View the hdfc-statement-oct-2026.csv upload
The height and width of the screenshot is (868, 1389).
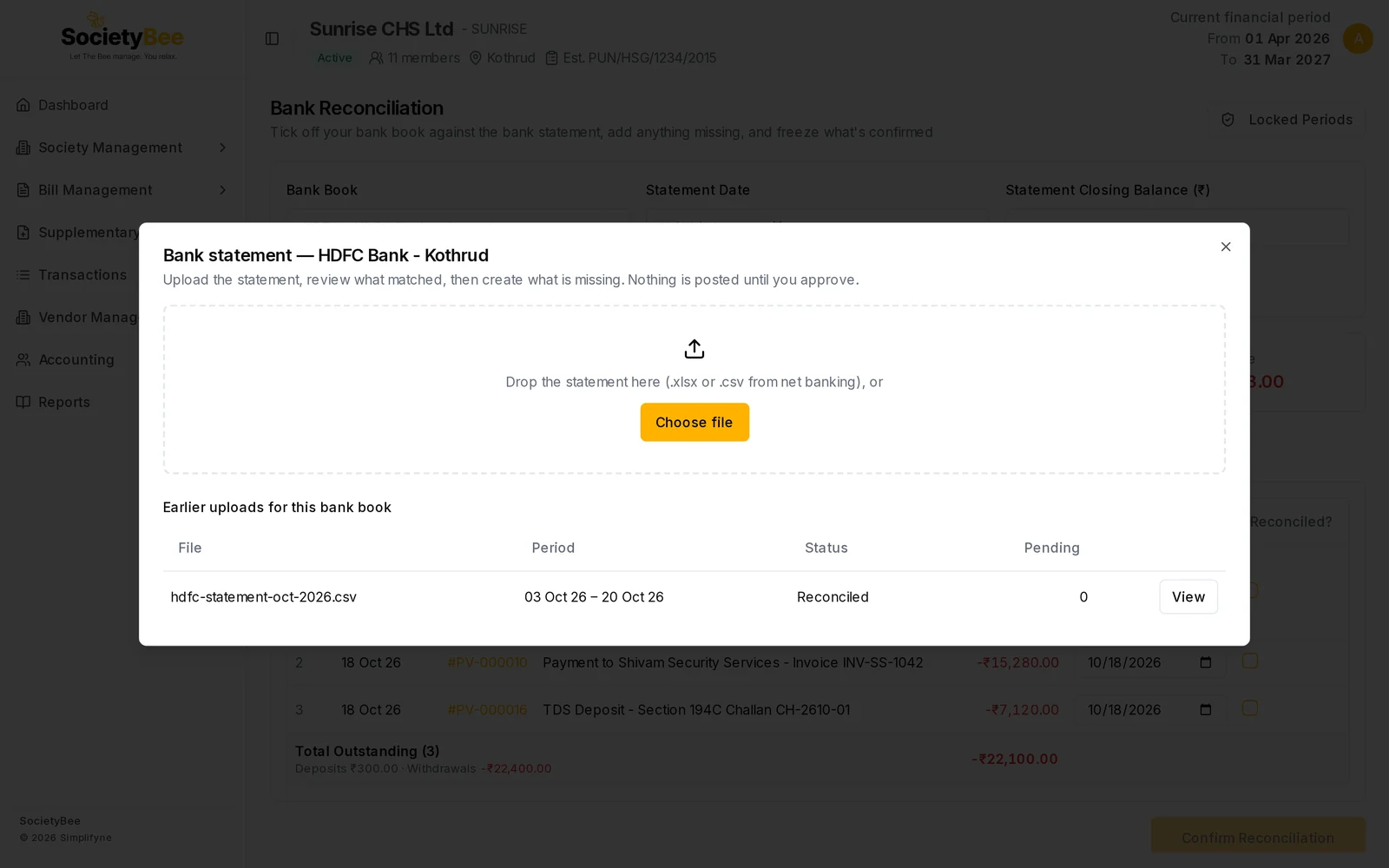(1188, 597)
